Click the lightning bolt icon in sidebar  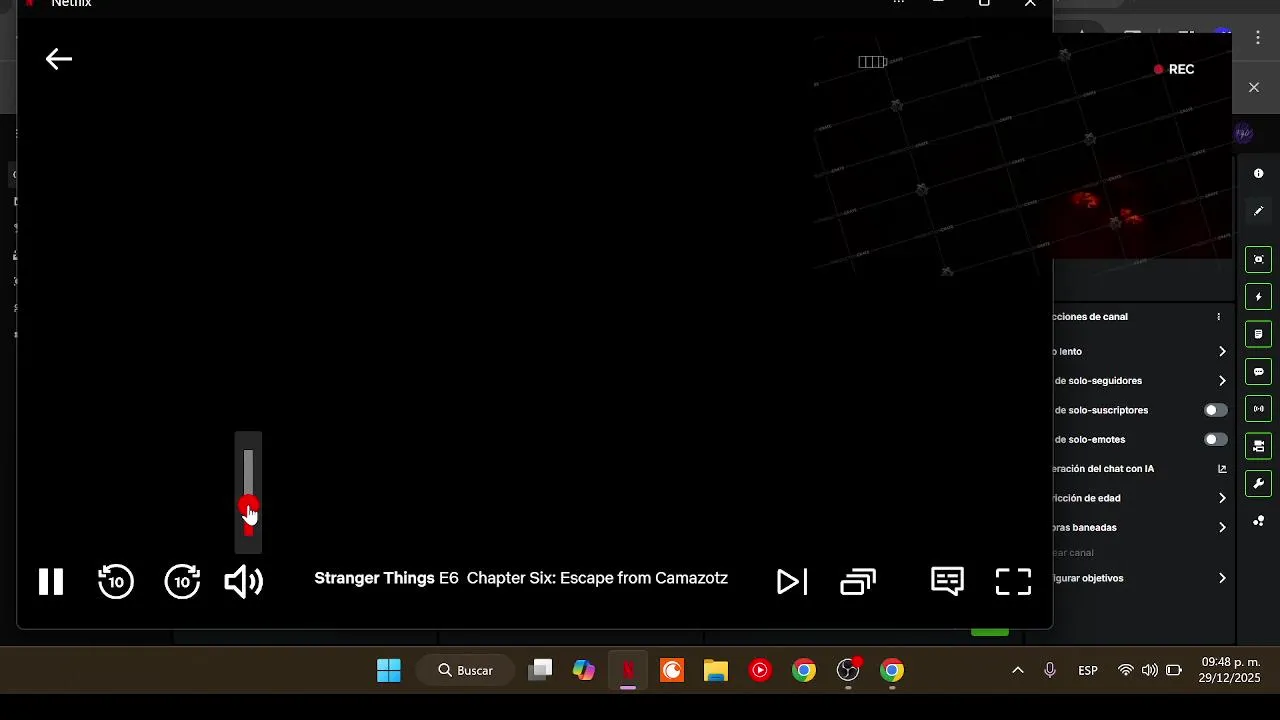click(1259, 297)
